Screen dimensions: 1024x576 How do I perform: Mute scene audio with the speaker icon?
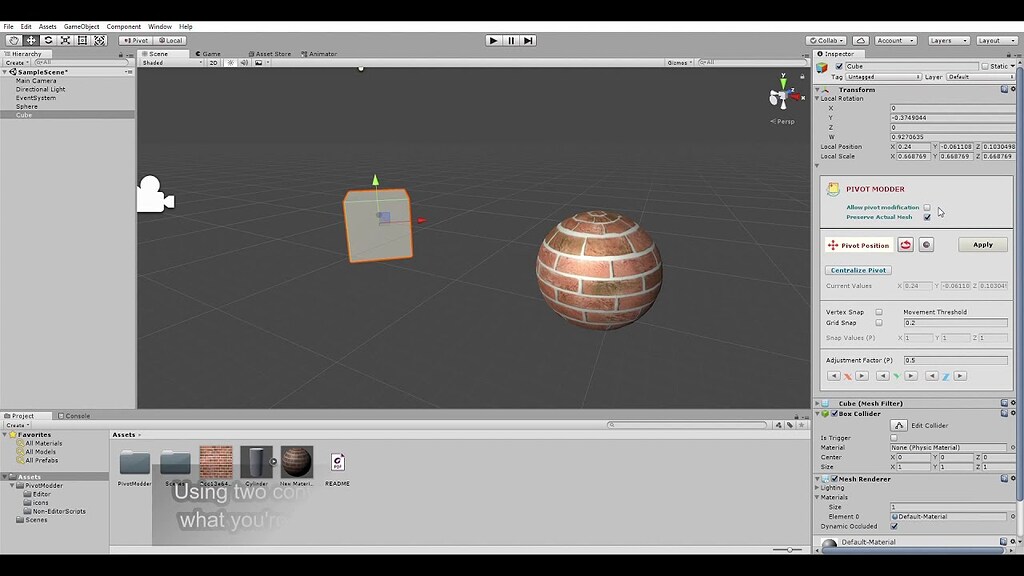pyautogui.click(x=245, y=61)
